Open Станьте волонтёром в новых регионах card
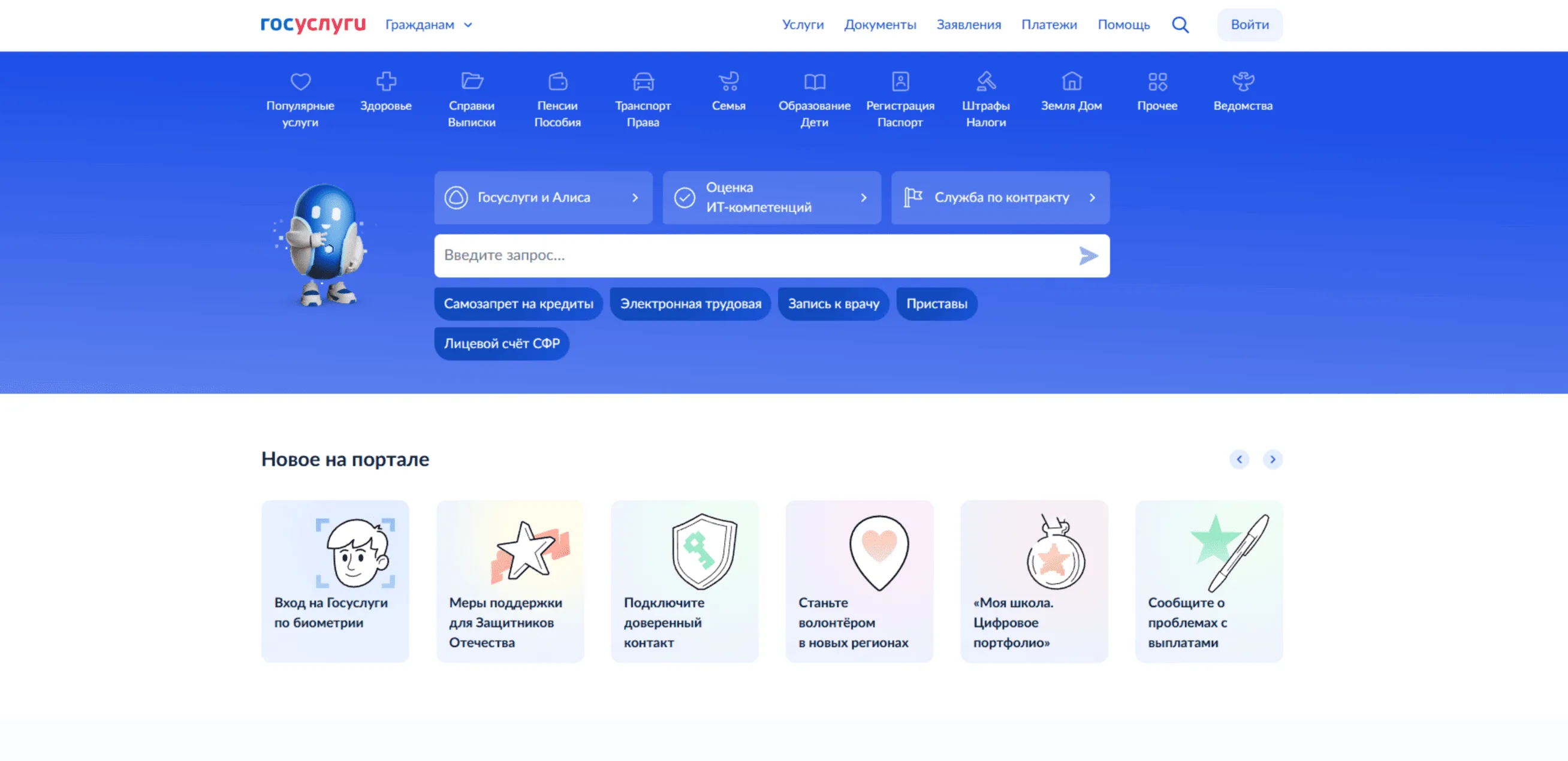The height and width of the screenshot is (761, 1568). pos(860,581)
